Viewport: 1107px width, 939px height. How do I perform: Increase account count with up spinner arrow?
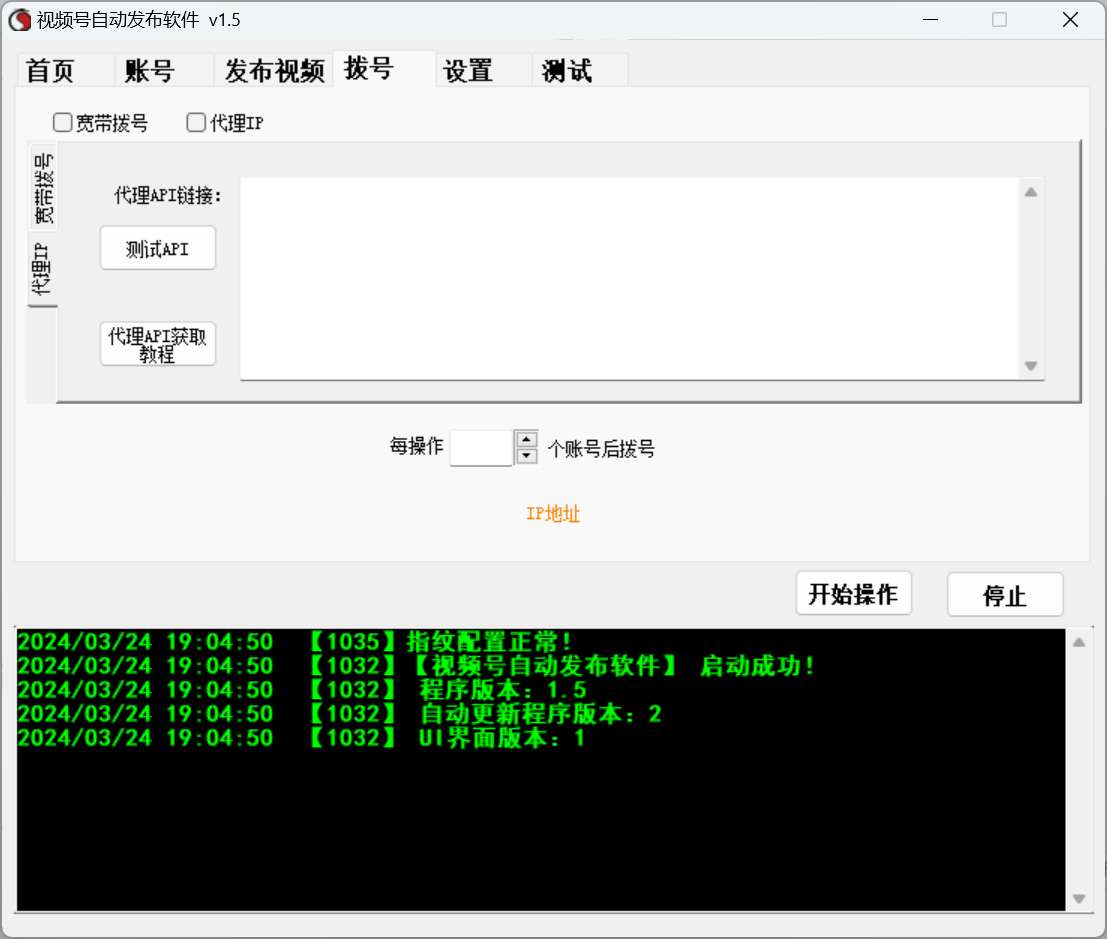tap(526, 439)
